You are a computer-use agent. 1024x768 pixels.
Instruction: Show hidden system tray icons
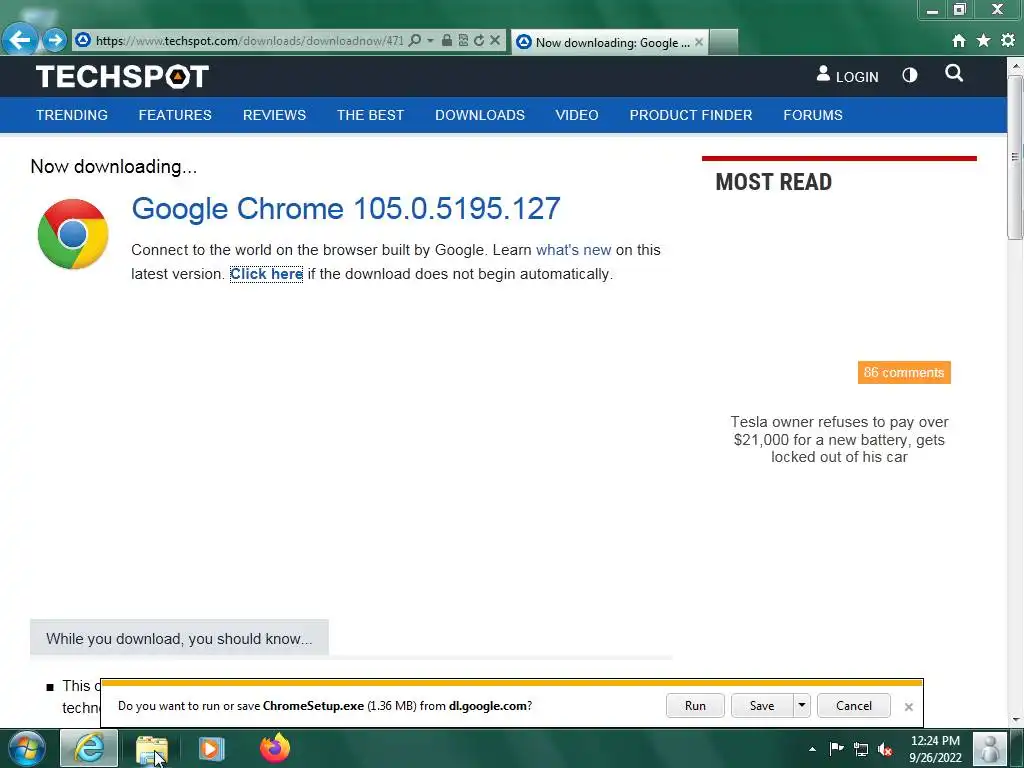click(x=812, y=749)
